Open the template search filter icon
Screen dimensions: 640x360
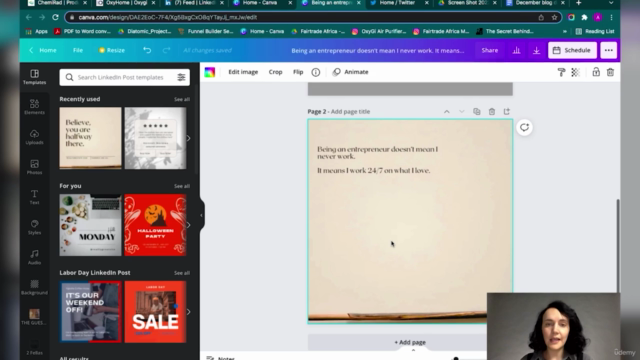tap(181, 77)
